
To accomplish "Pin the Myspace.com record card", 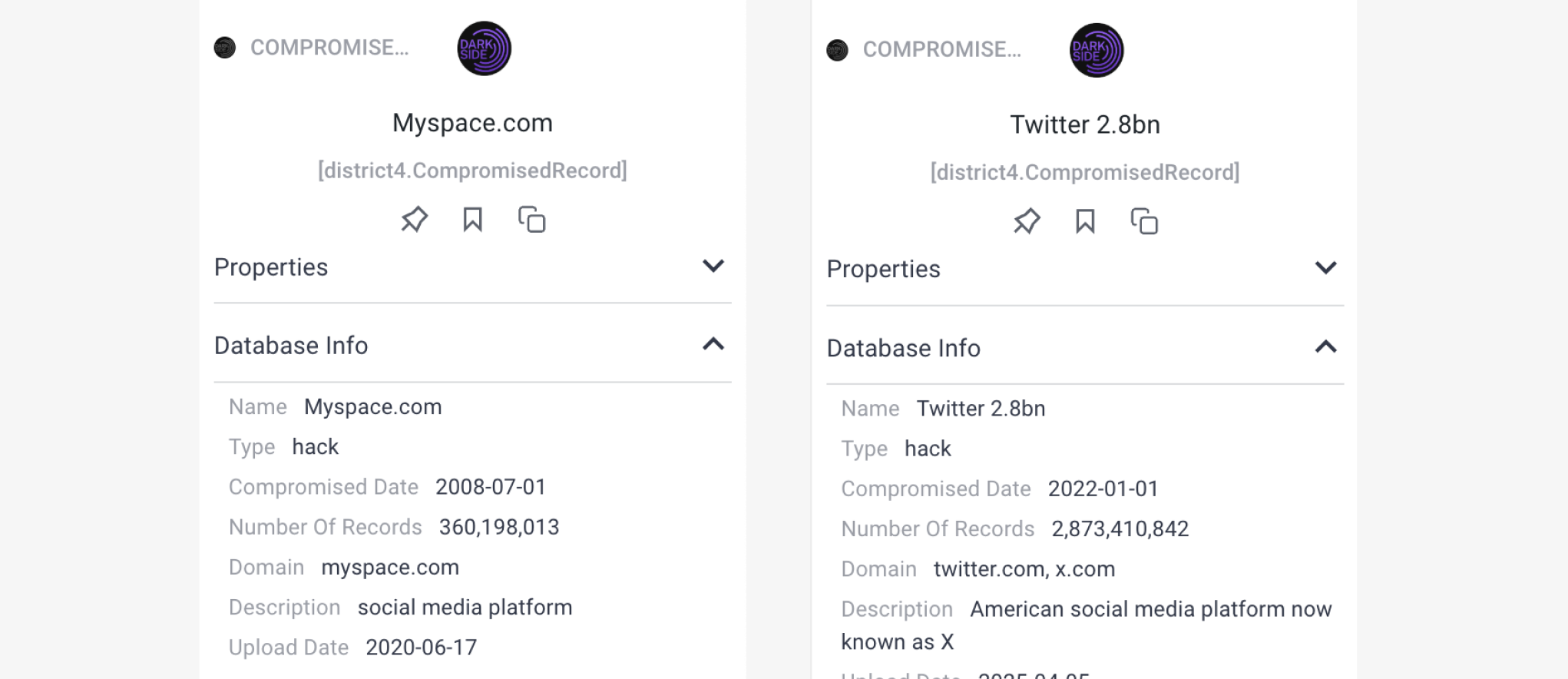I will tap(414, 220).
